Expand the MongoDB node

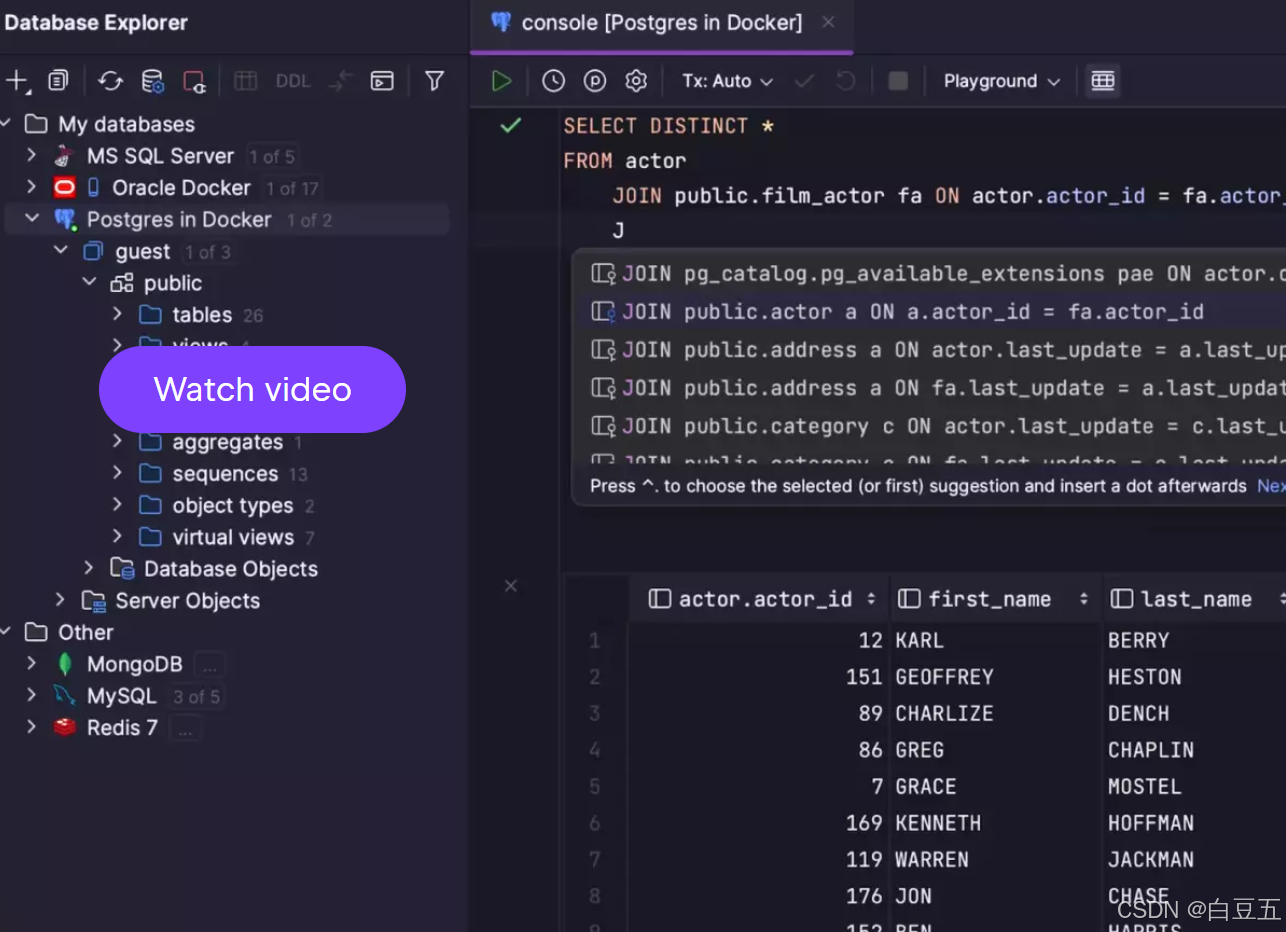[31, 663]
